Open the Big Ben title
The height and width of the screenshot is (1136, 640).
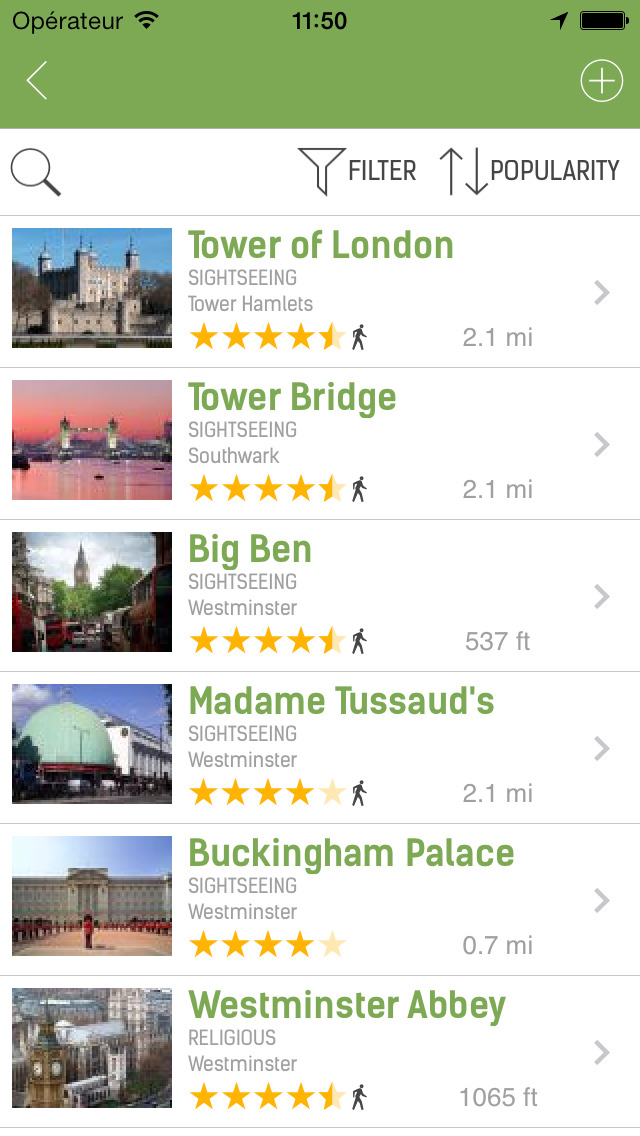pos(250,549)
